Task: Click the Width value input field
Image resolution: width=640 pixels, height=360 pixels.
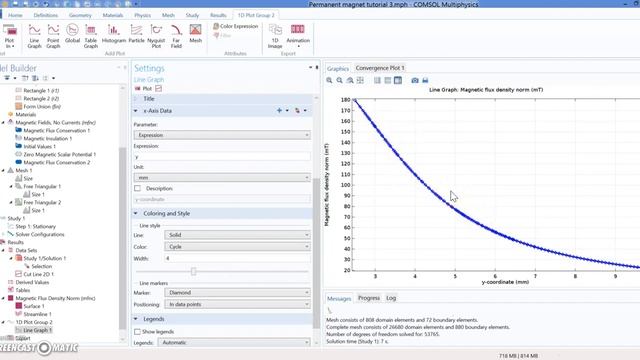Action: tap(237, 259)
